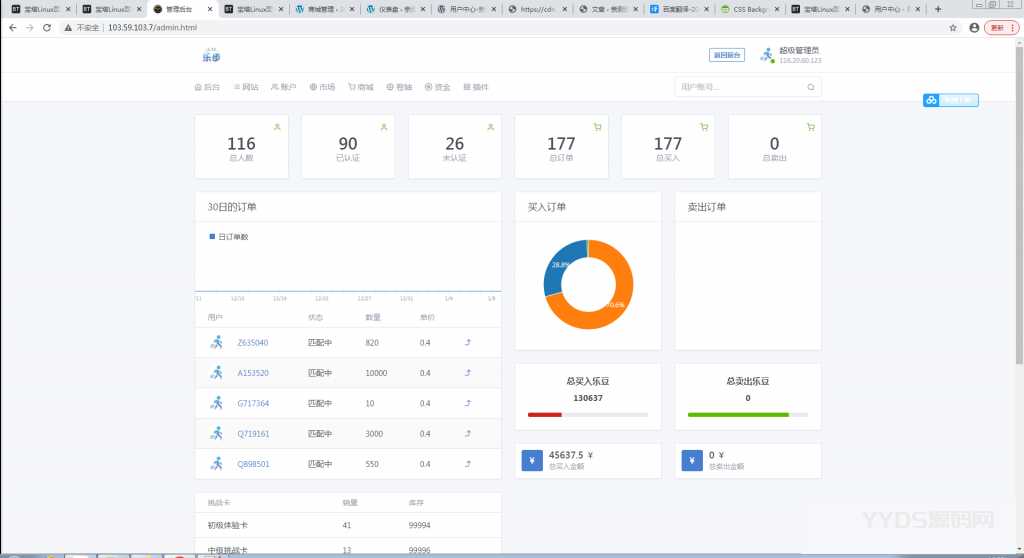Viewport: 1024px width, 558px height.
Task: Click the share arrow icon for user Q898501
Action: coord(468,464)
